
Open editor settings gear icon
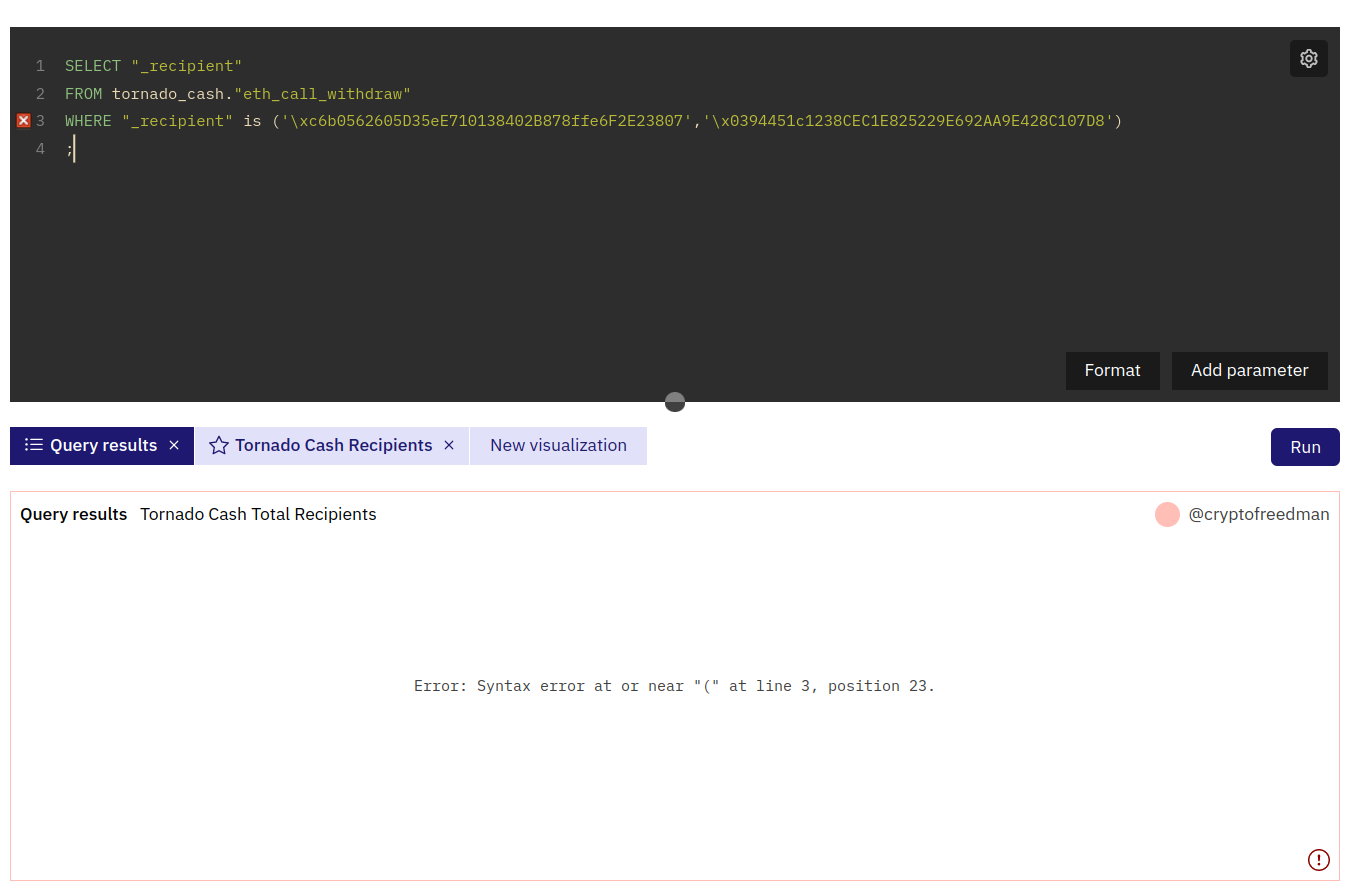click(x=1308, y=59)
